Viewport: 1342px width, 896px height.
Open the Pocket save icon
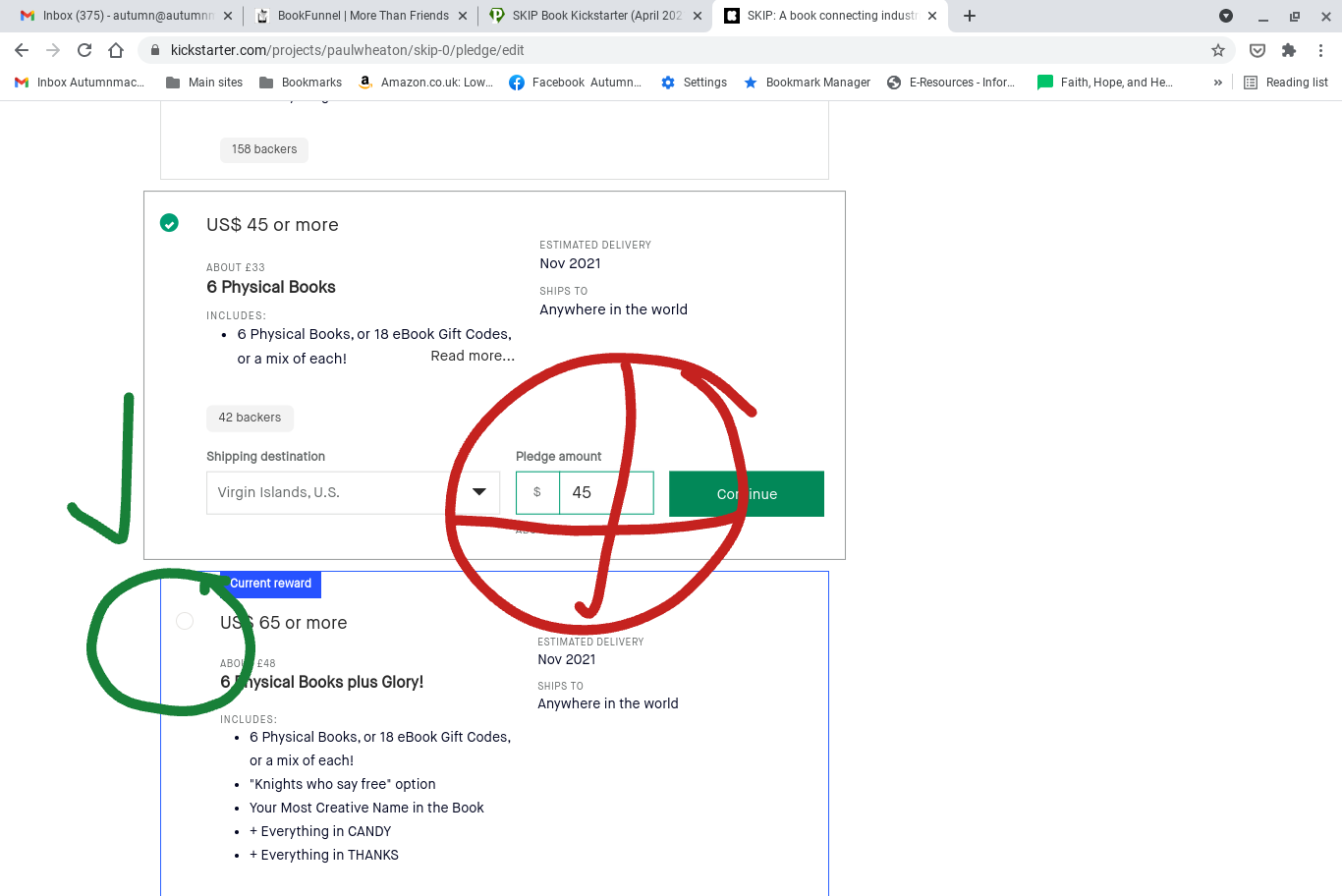pos(1257,50)
